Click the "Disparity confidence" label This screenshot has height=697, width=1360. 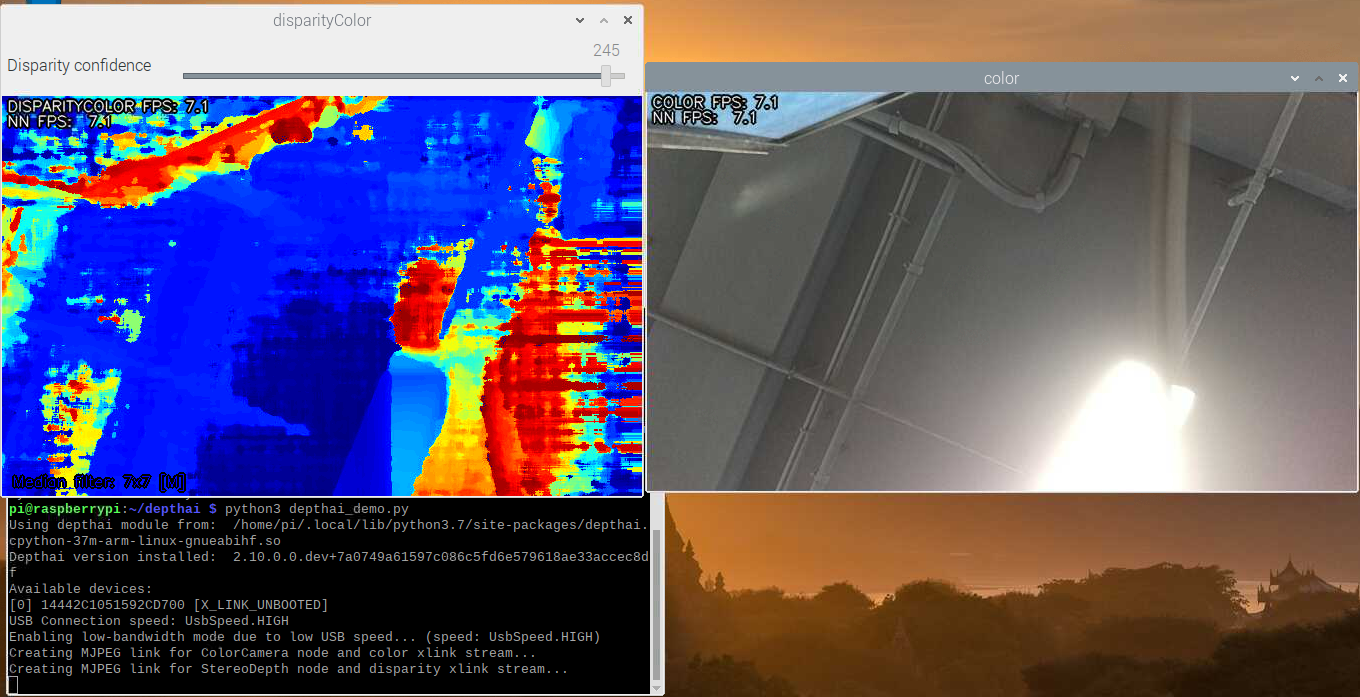coord(79,65)
